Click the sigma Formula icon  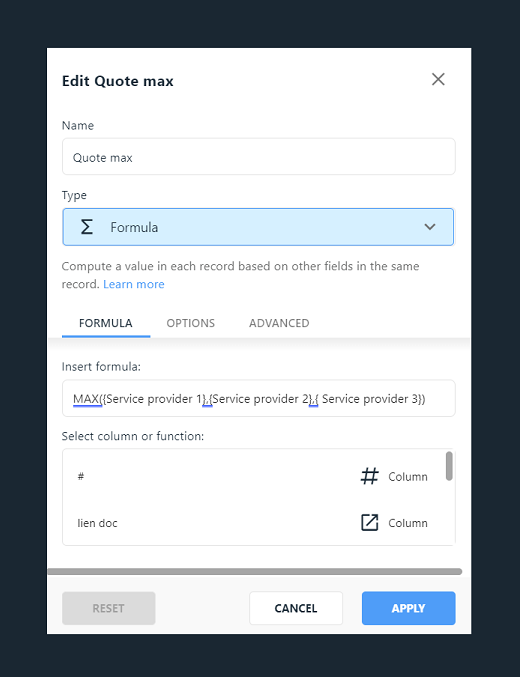[86, 227]
